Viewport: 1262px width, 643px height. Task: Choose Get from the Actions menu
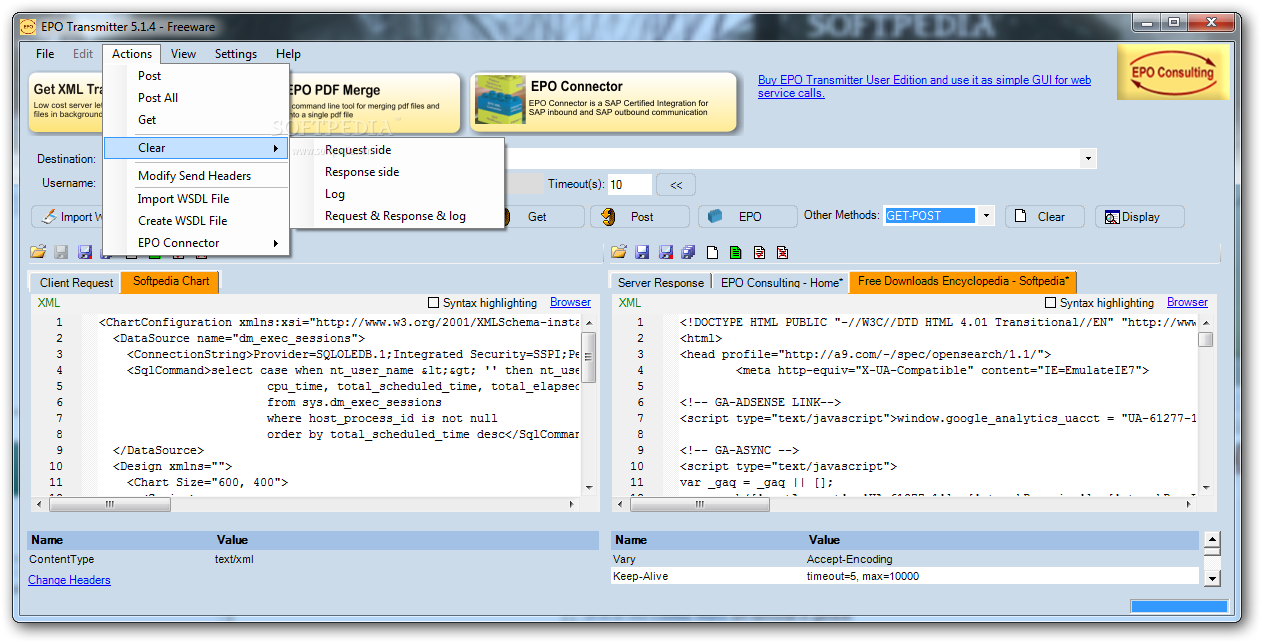pyautogui.click(x=196, y=119)
